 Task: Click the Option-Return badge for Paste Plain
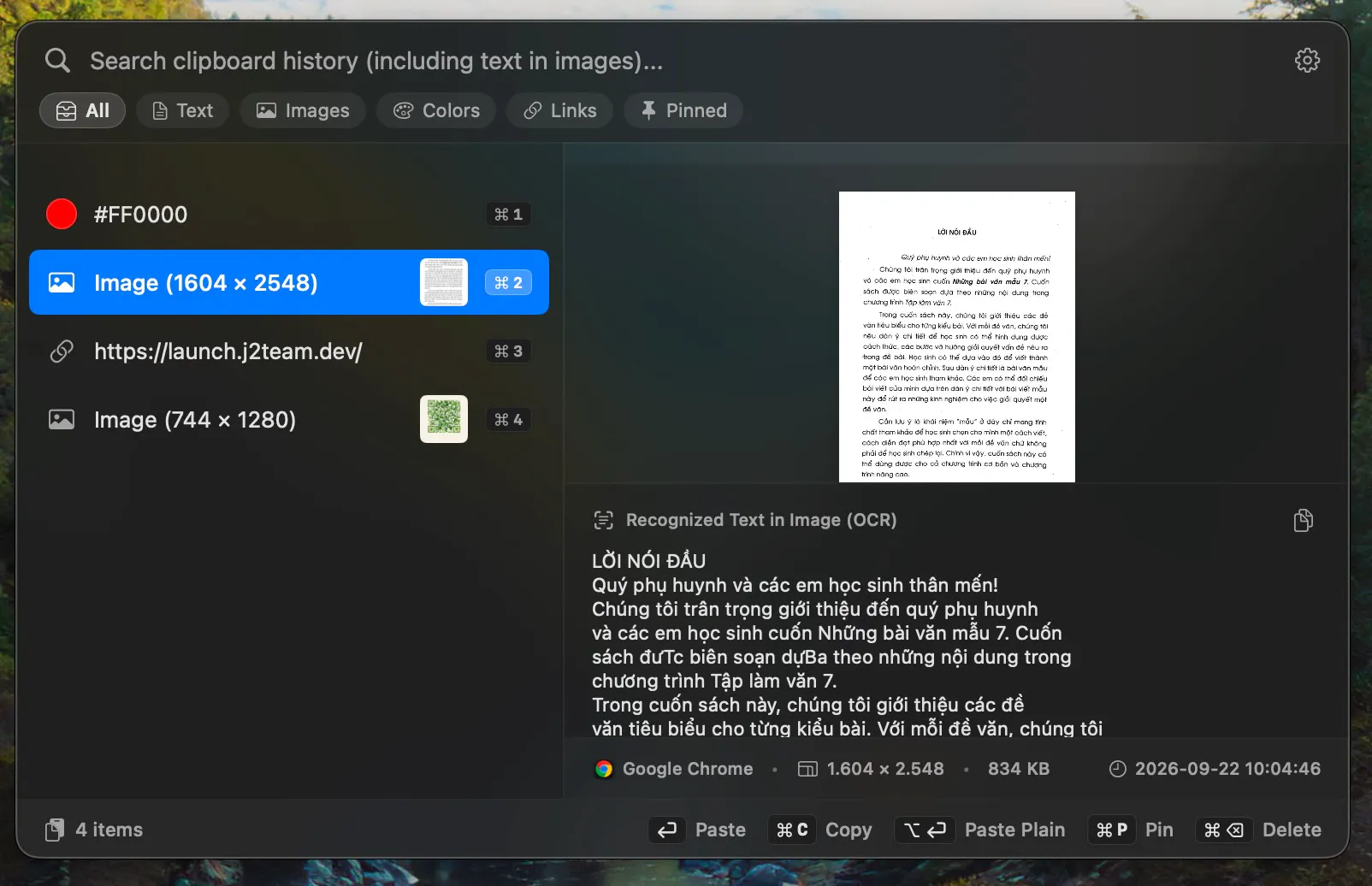pyautogui.click(x=925, y=830)
